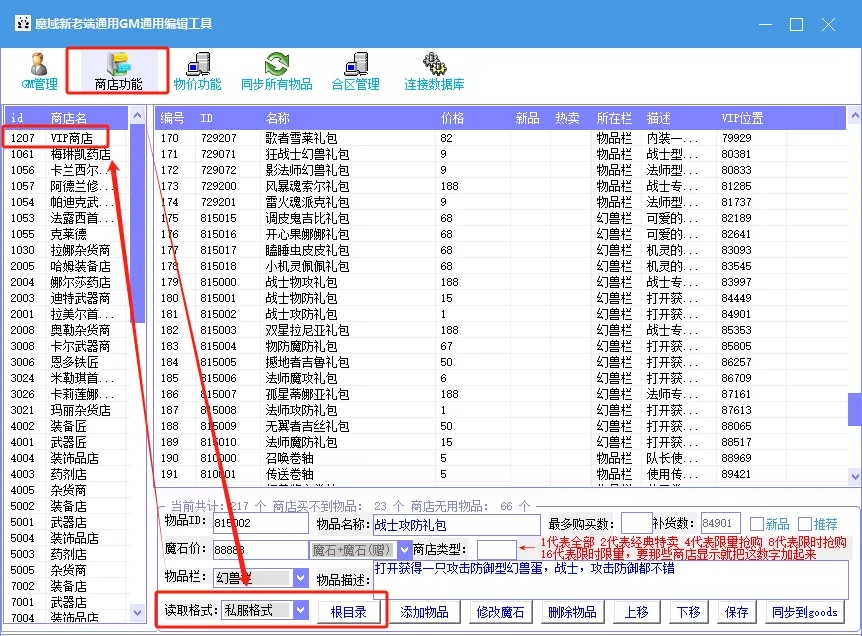Select the 雷火魂派克礼包 item row
The height and width of the screenshot is (636, 862).
pyautogui.click(x=500, y=202)
